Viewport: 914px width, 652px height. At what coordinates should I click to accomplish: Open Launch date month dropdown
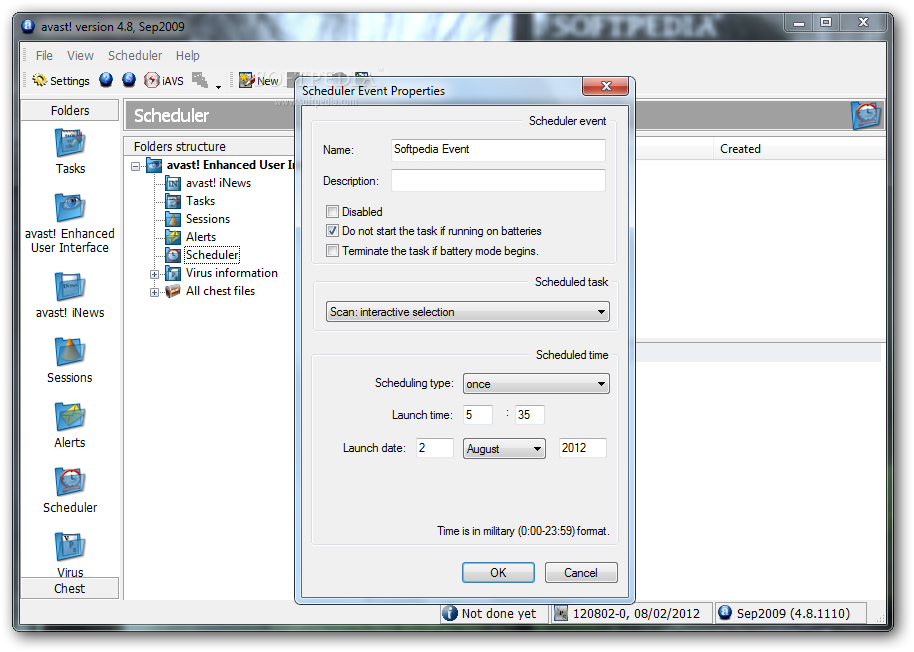point(504,449)
